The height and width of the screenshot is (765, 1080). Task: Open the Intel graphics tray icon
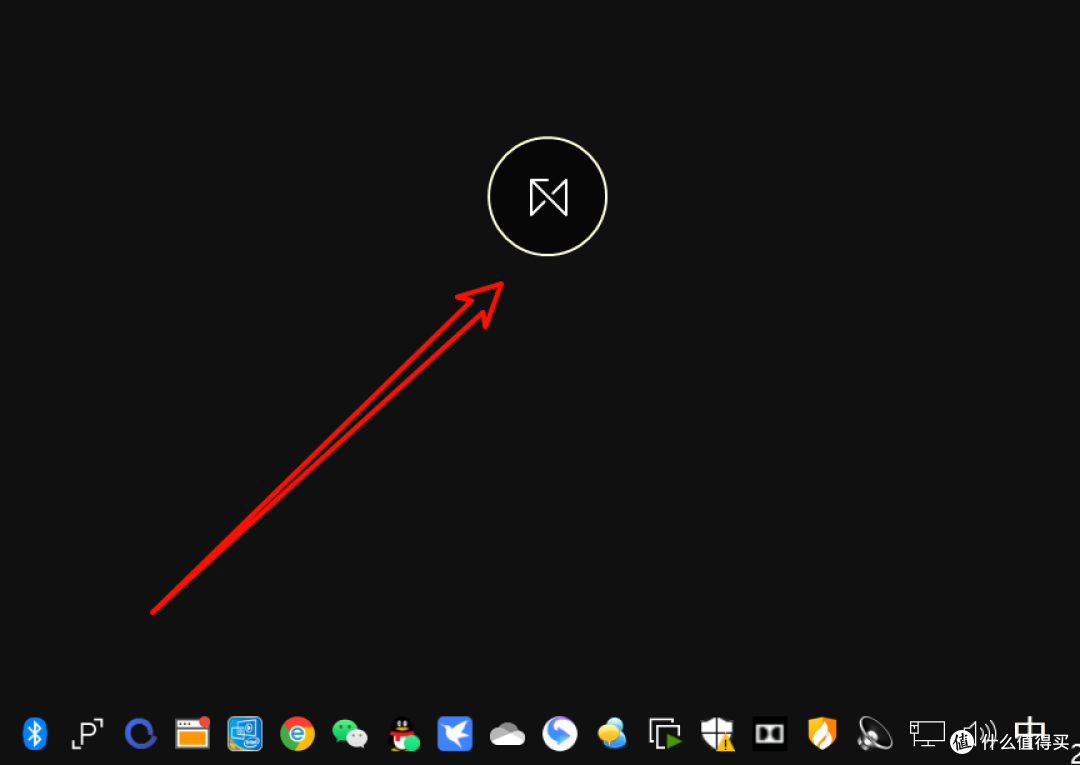[245, 733]
